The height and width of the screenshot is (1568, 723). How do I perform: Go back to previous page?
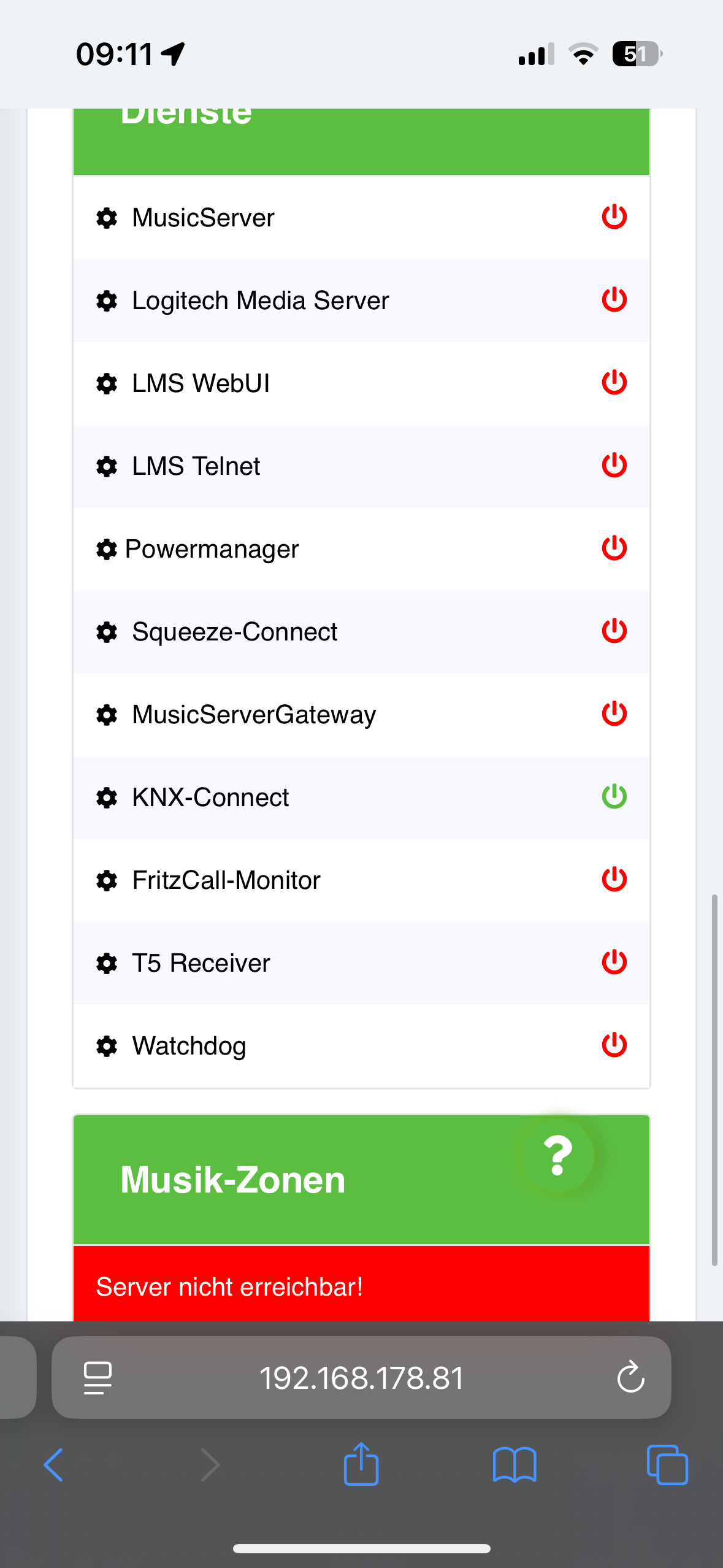[53, 1465]
